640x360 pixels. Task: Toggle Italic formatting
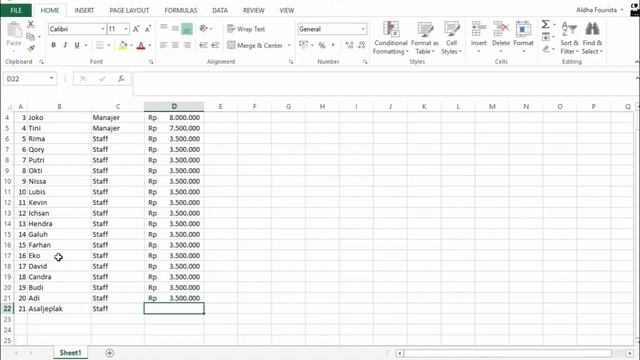pos(65,45)
